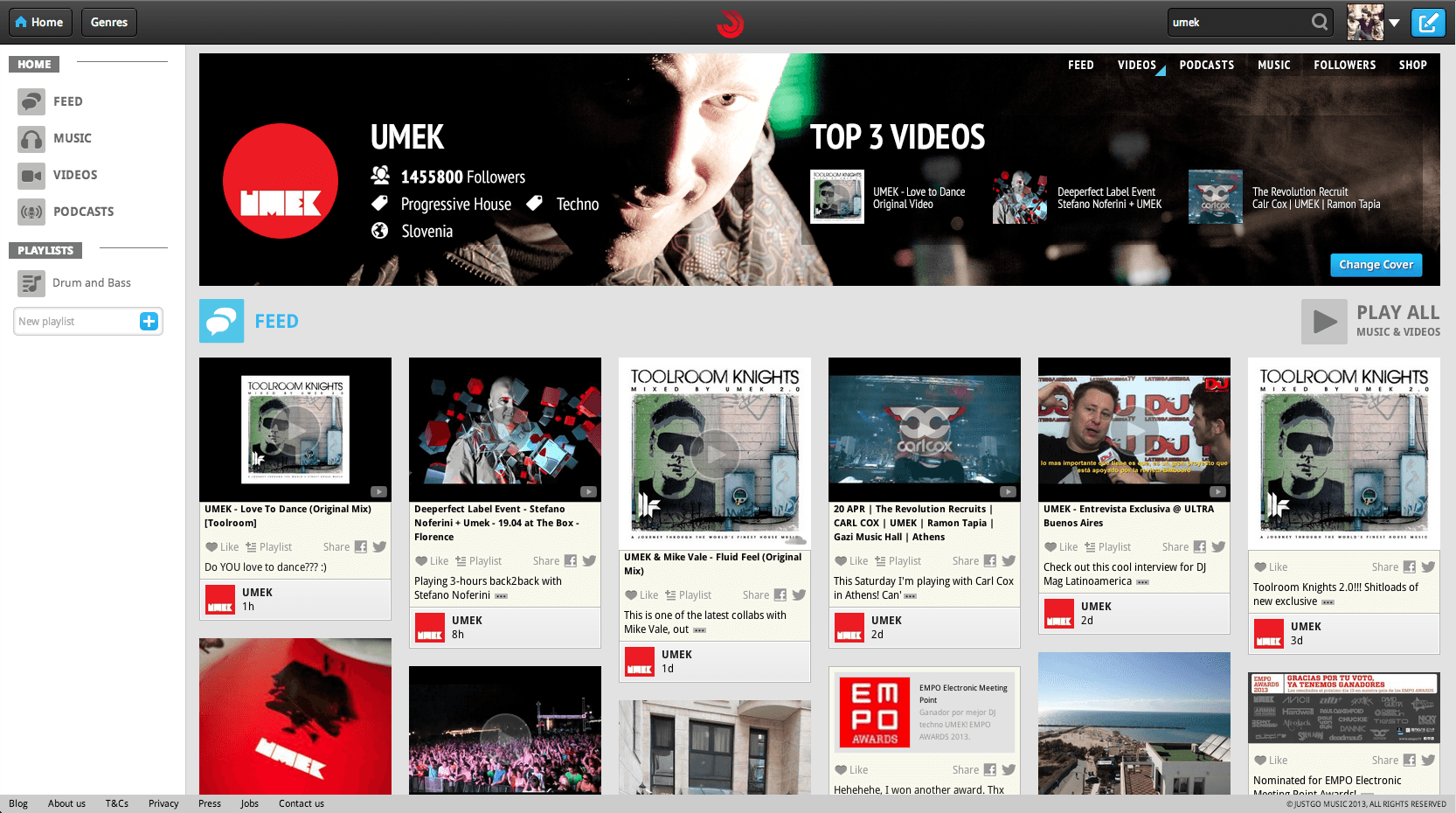Open the Techno genre tag
This screenshot has height=813, width=1456.
coord(578,205)
